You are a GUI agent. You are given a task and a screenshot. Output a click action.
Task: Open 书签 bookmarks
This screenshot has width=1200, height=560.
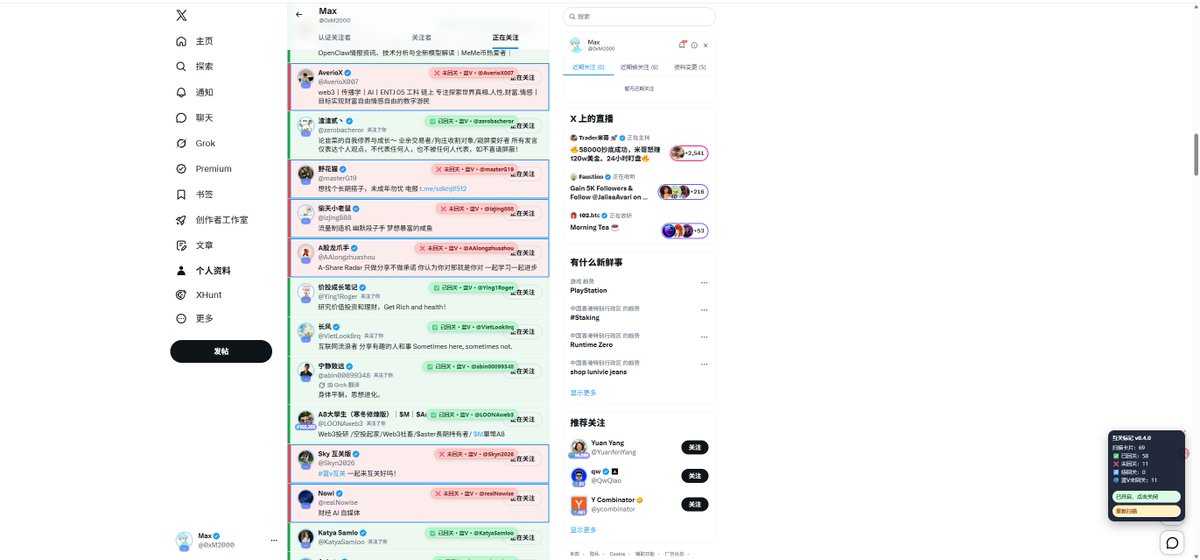[195, 194]
